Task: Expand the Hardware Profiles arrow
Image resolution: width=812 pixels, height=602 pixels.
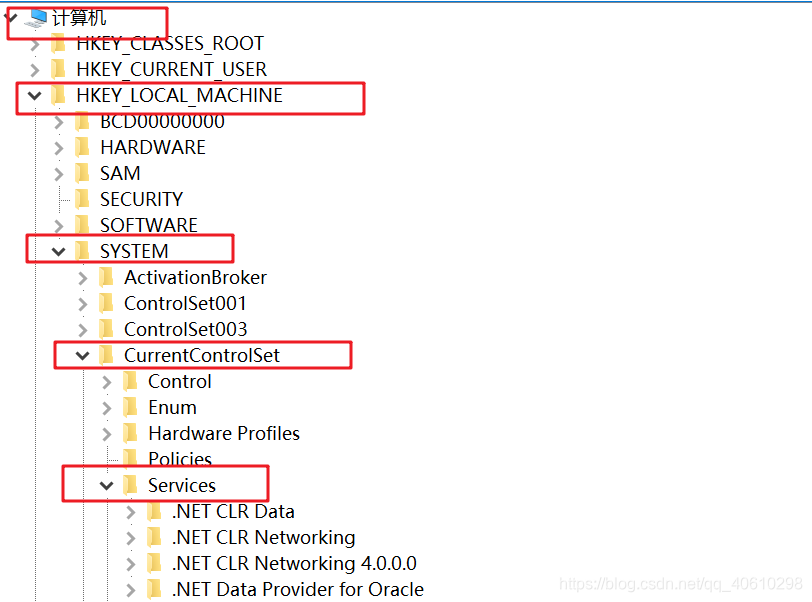Action: pos(107,435)
